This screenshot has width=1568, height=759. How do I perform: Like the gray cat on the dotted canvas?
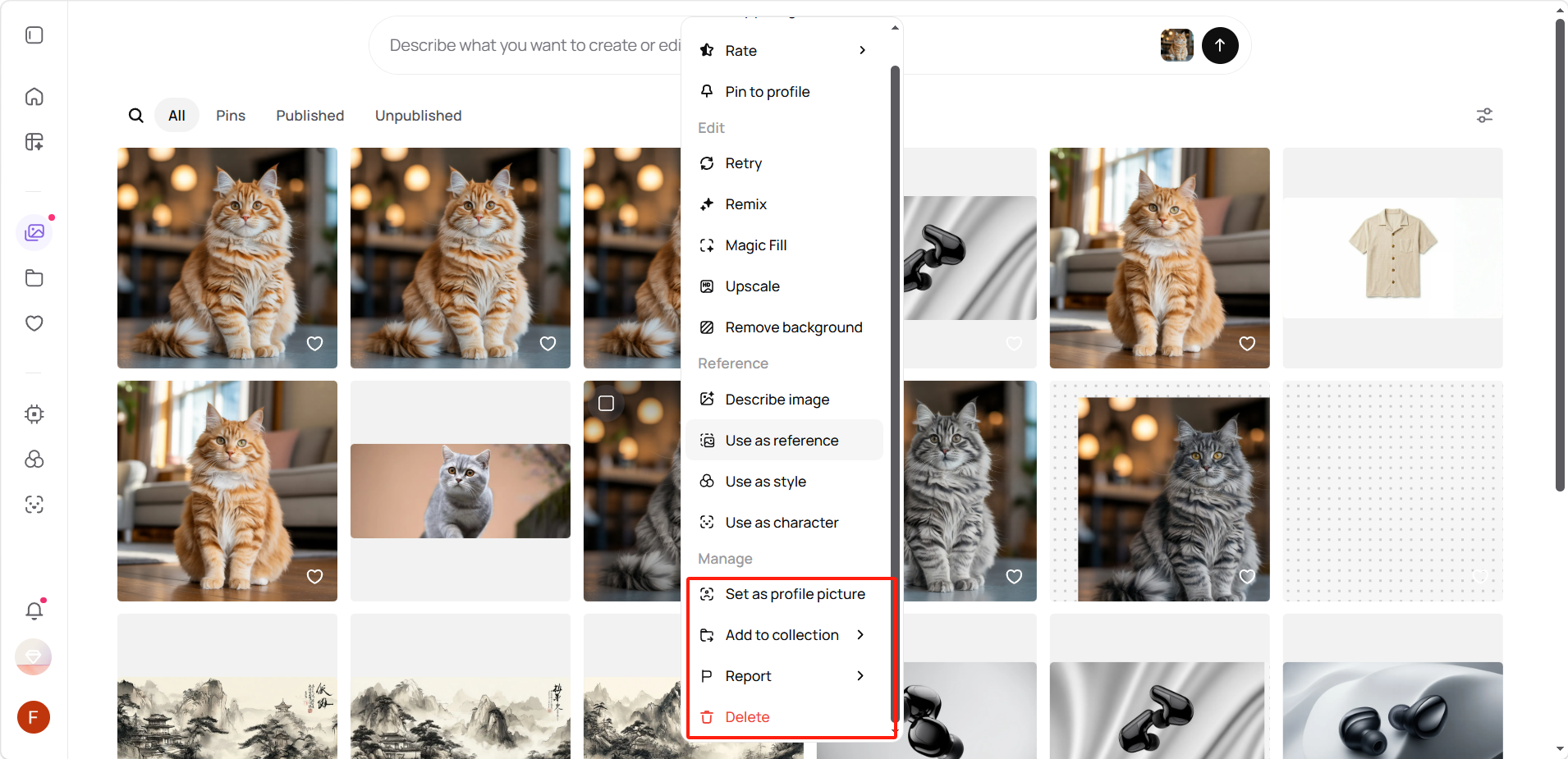pos(1248,577)
